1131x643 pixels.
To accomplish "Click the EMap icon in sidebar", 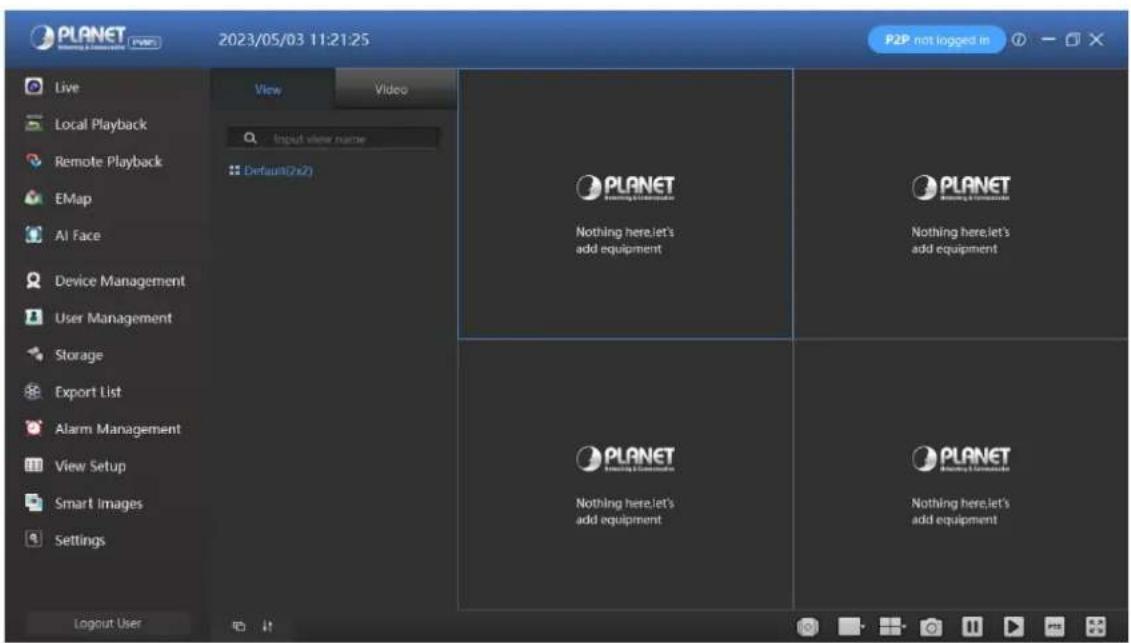I will (33, 198).
